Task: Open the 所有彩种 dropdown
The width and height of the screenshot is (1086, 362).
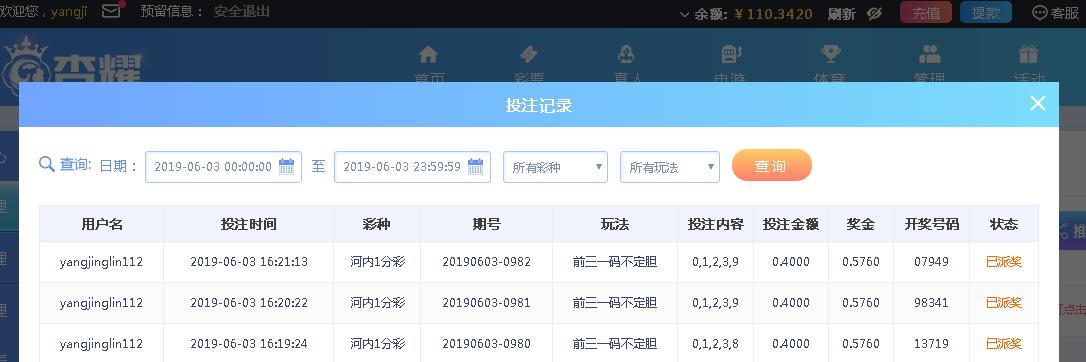Action: (x=555, y=167)
